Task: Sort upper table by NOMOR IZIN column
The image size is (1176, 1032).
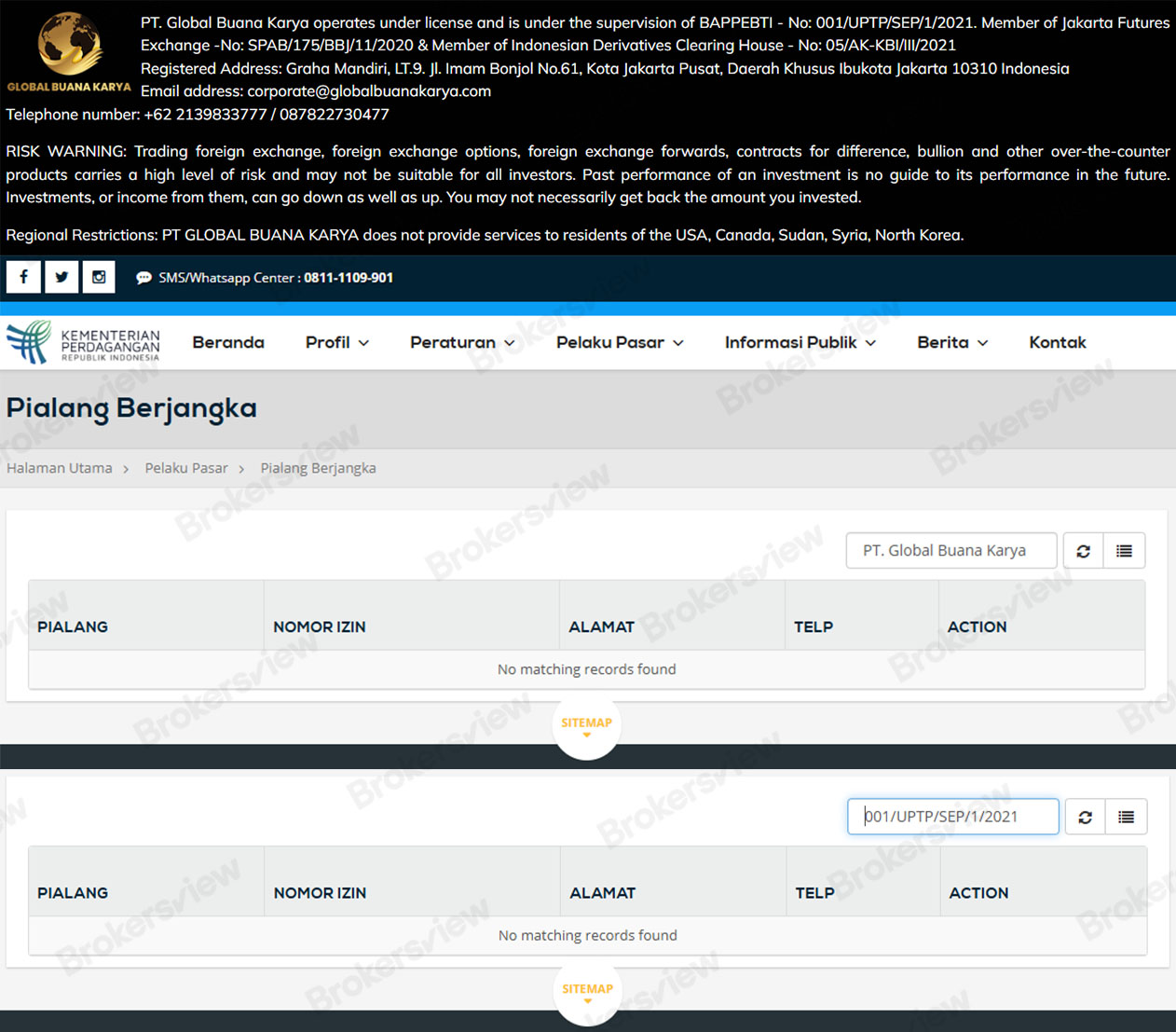Action: pos(412,615)
